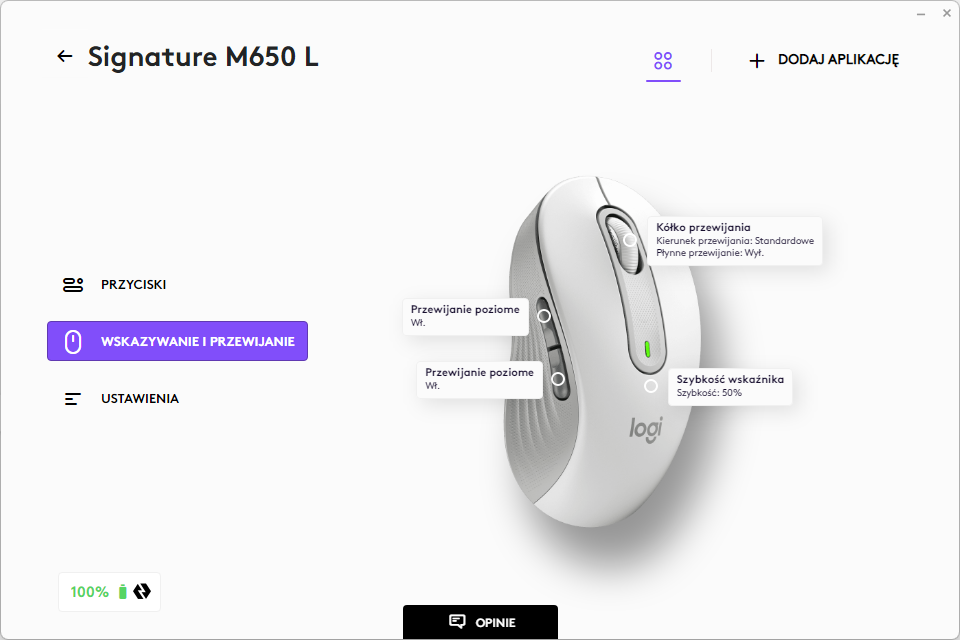Open the Szybkość wskaźnika speed label

point(730,385)
